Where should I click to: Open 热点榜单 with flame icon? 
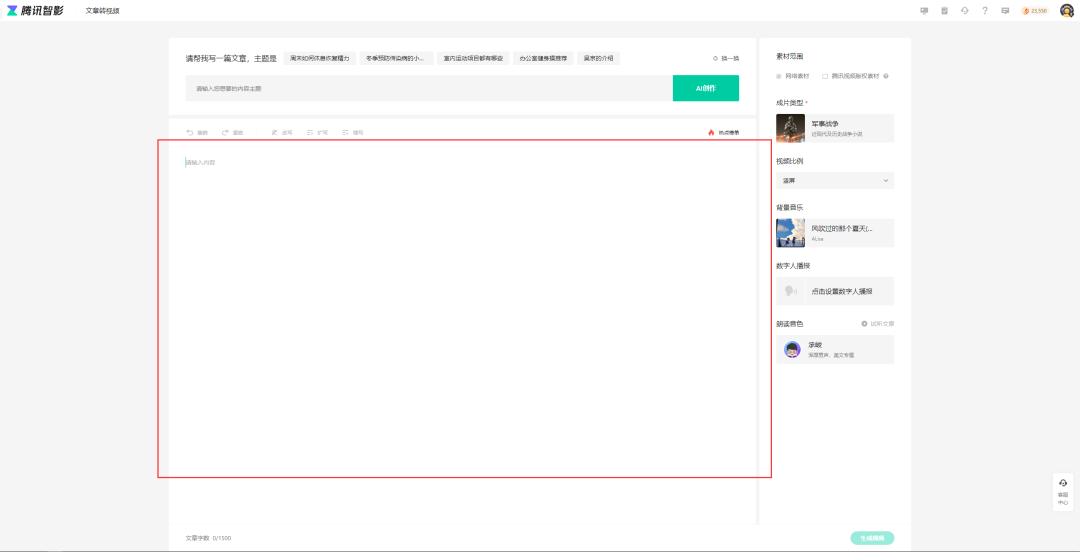click(723, 132)
